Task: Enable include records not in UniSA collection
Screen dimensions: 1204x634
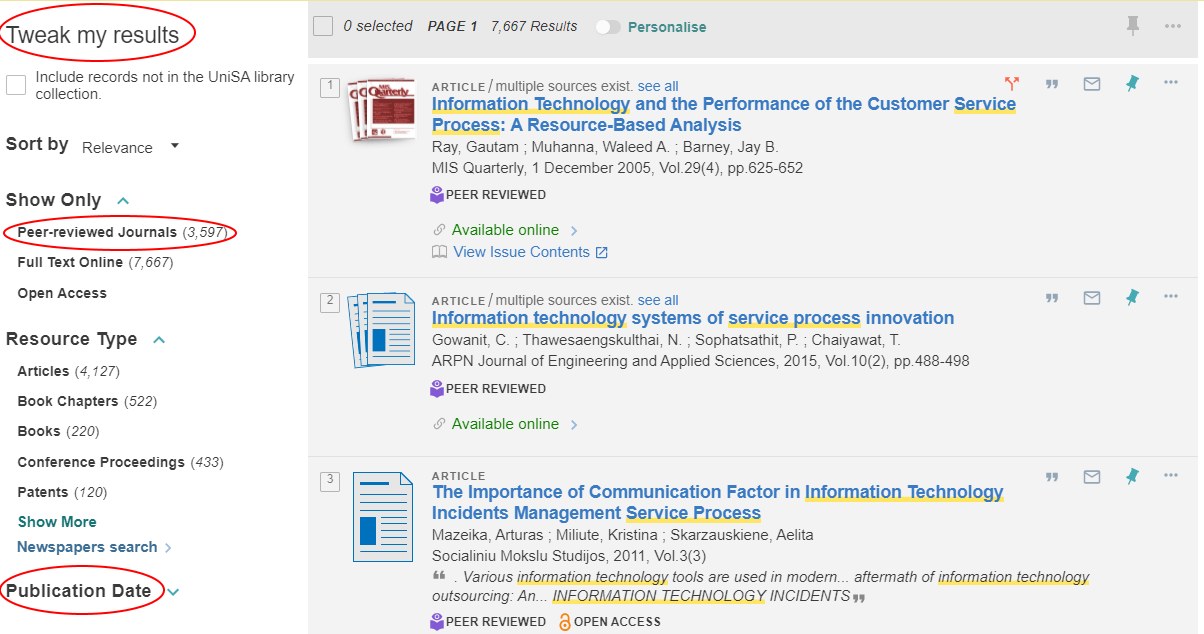Action: (16, 85)
